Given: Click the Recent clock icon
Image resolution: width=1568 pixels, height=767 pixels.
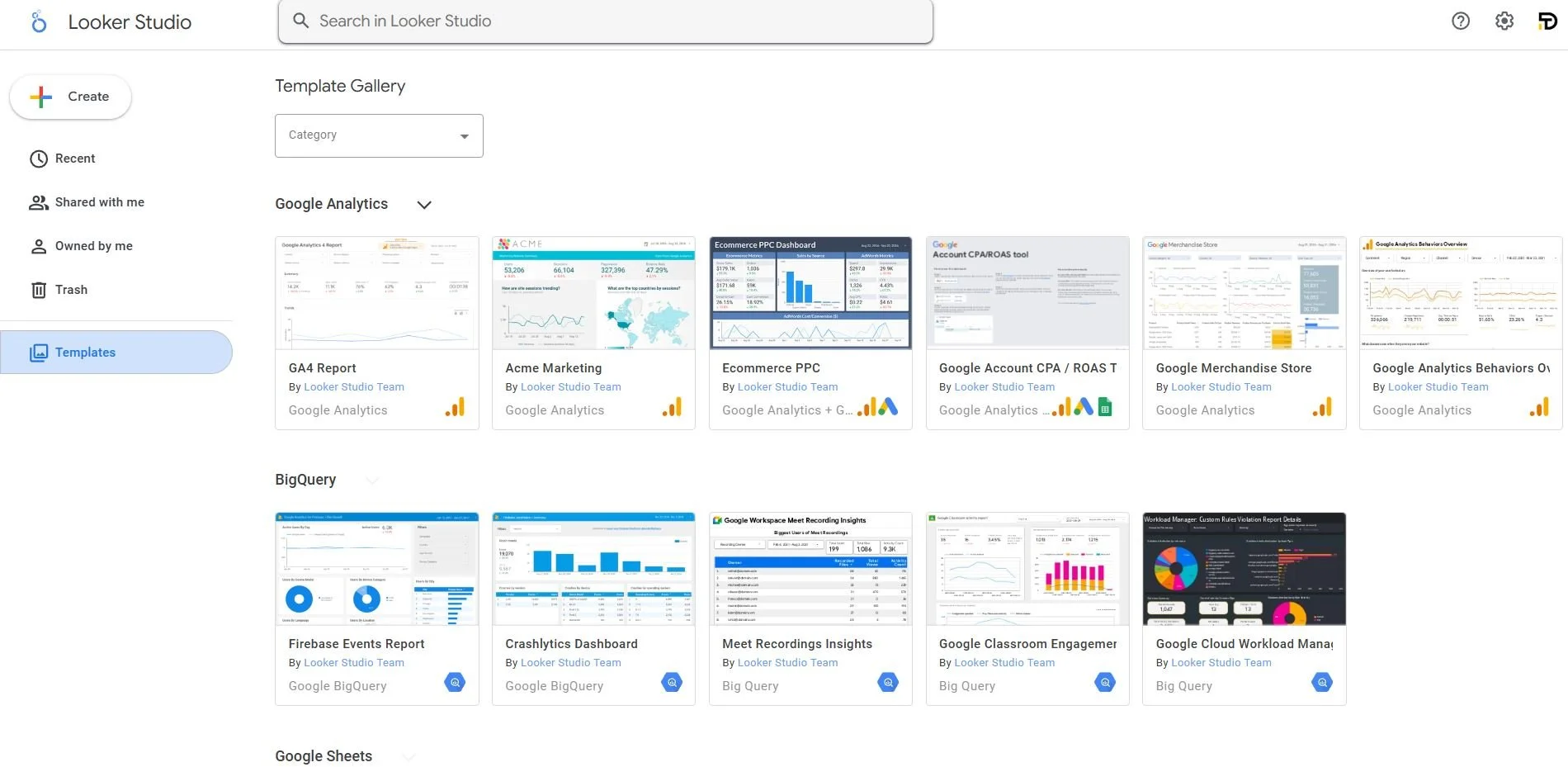Looking at the screenshot, I should pos(39,159).
